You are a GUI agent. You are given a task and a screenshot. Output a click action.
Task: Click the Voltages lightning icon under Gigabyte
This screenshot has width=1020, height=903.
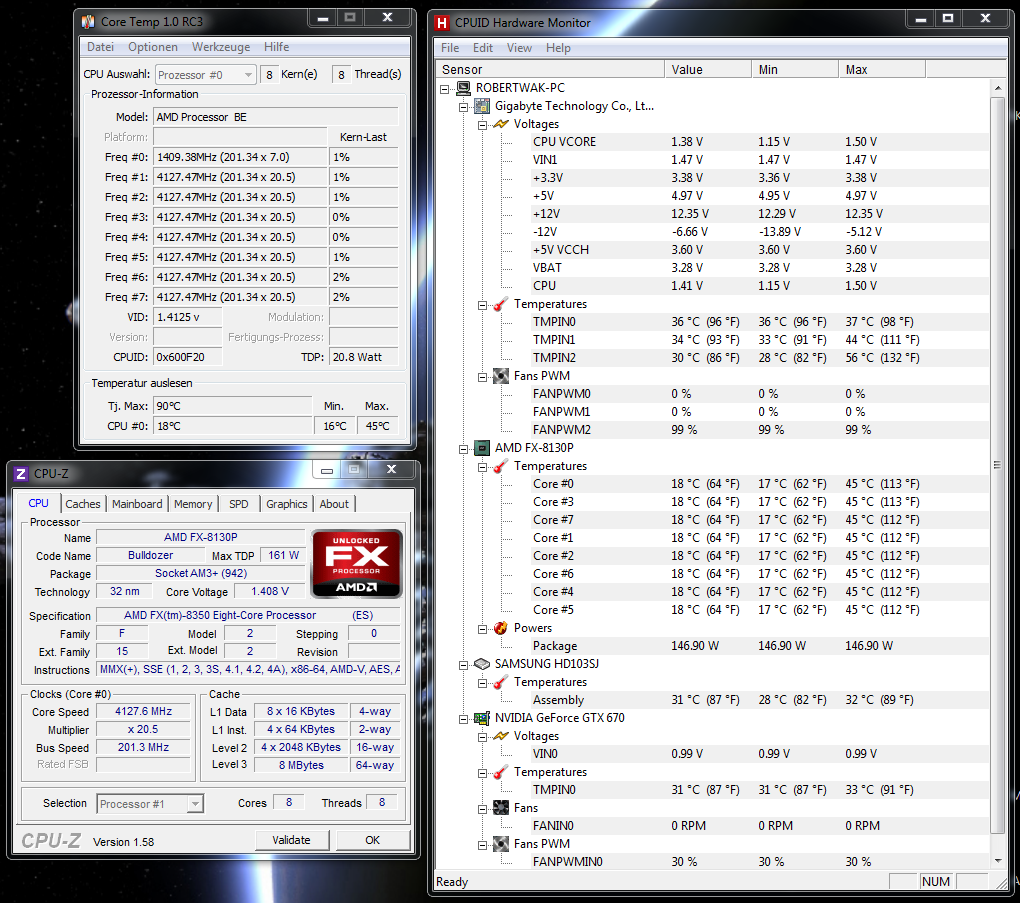click(501, 124)
